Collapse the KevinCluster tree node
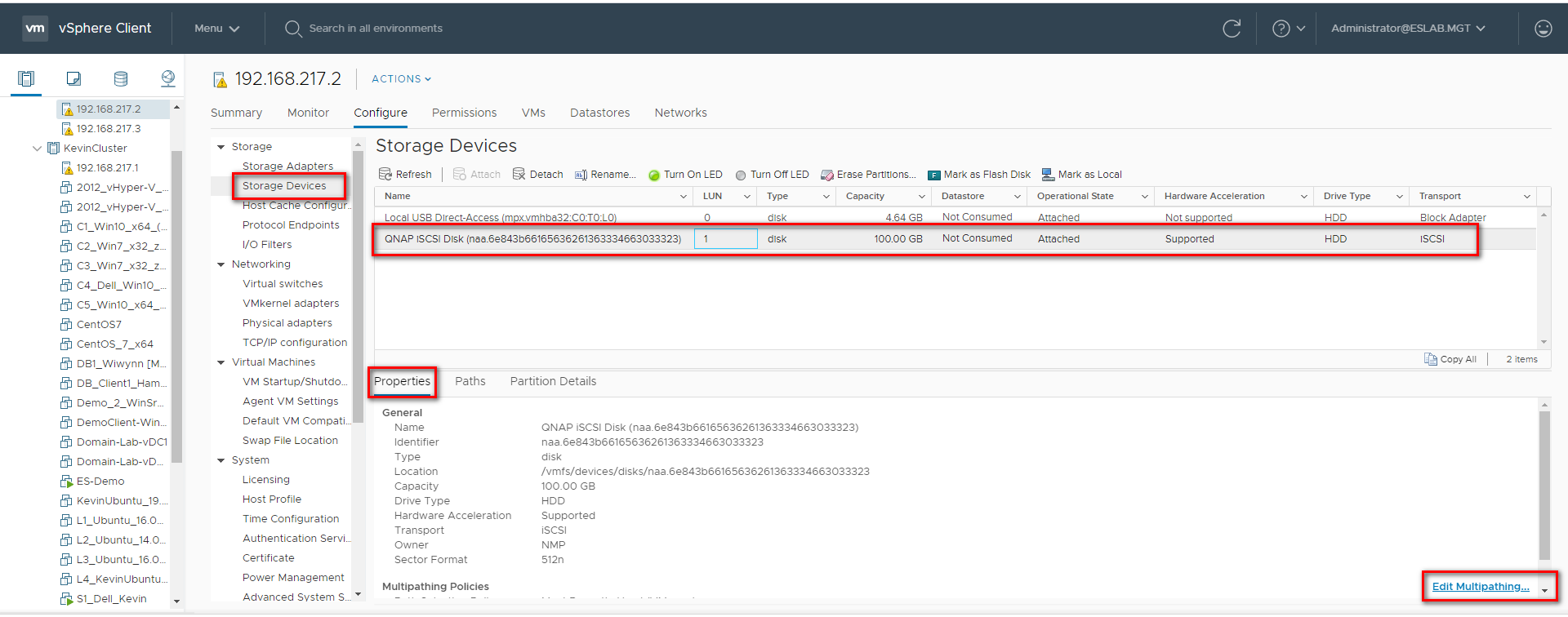The image size is (1568, 617). 37,149
